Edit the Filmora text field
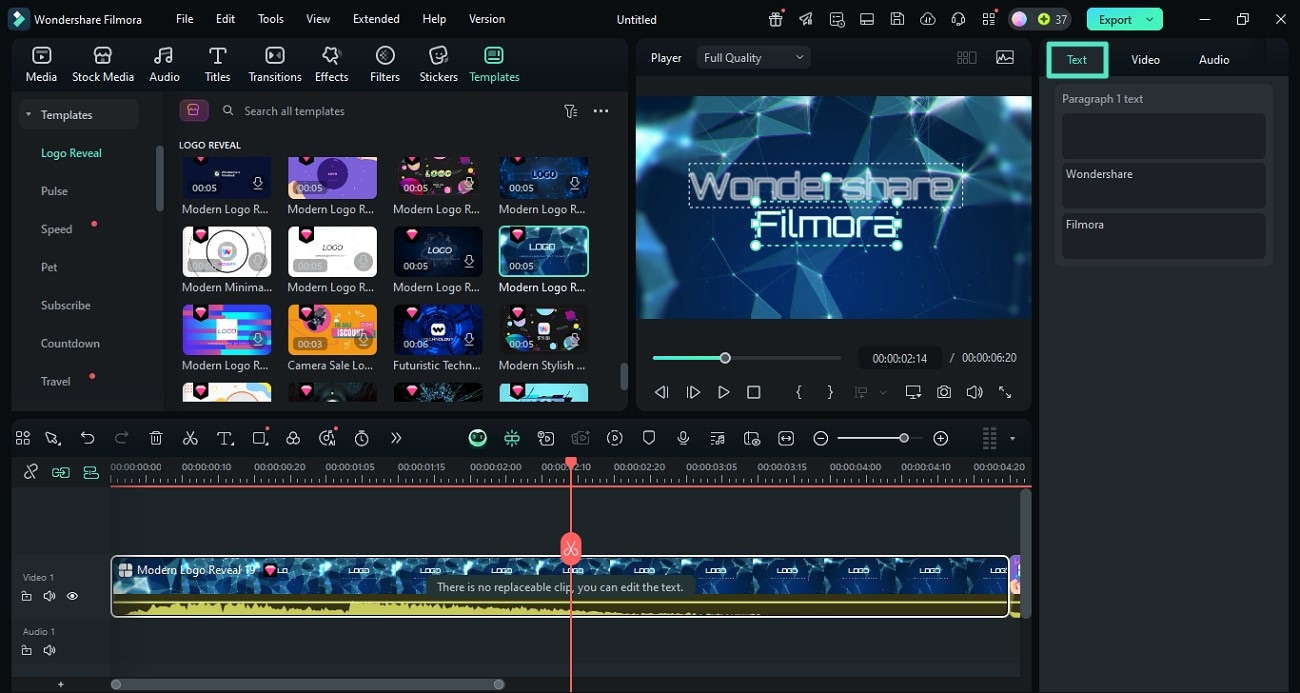 [x=1163, y=236]
